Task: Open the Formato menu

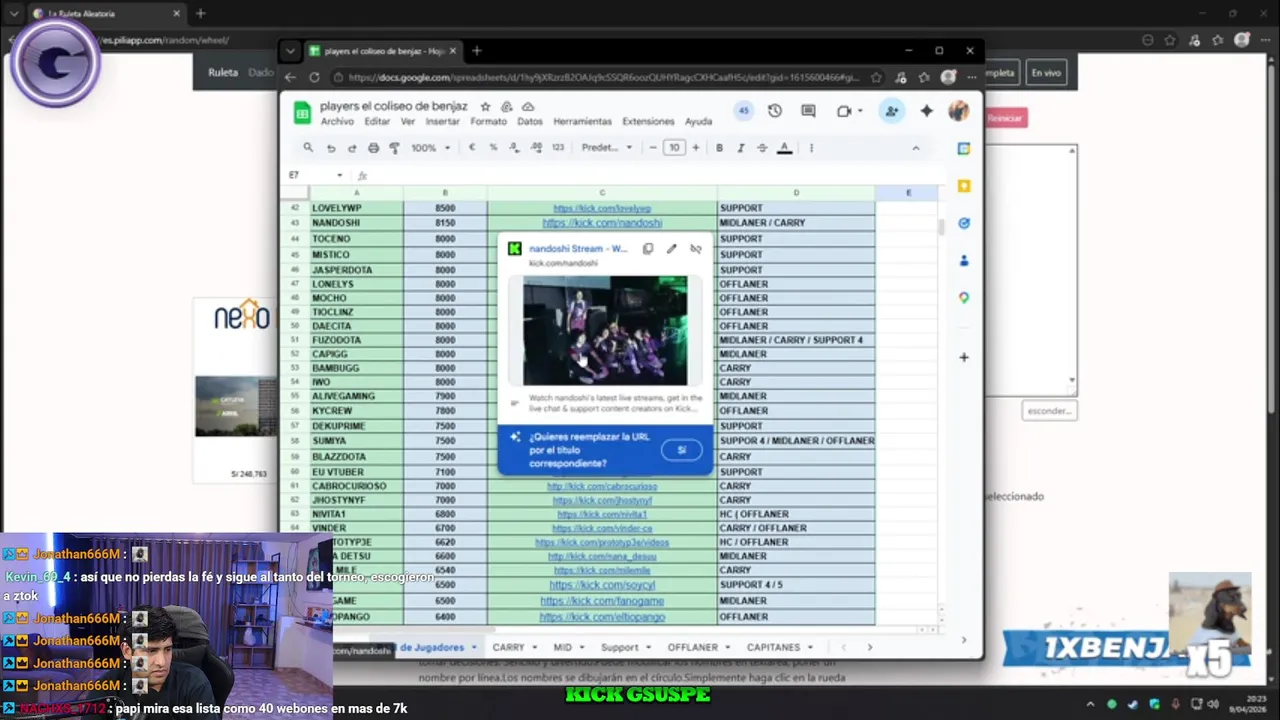Action: click(489, 122)
